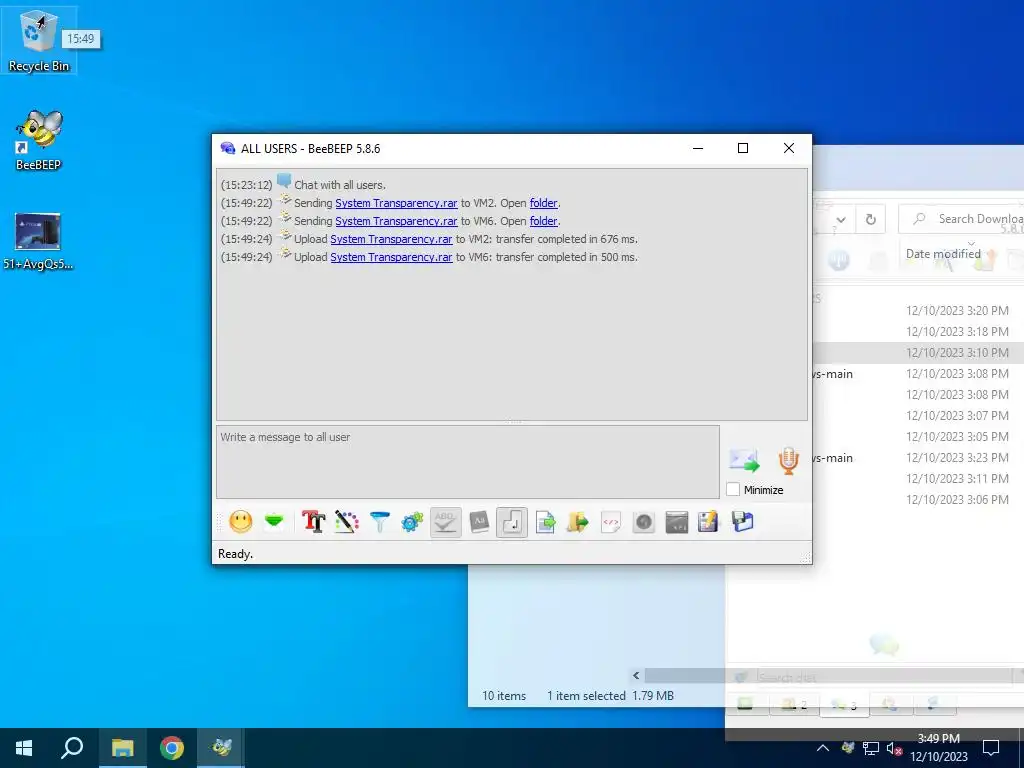Click the grey circular toolbar icon
Viewport: 1024px width, 768px height.
[644, 522]
